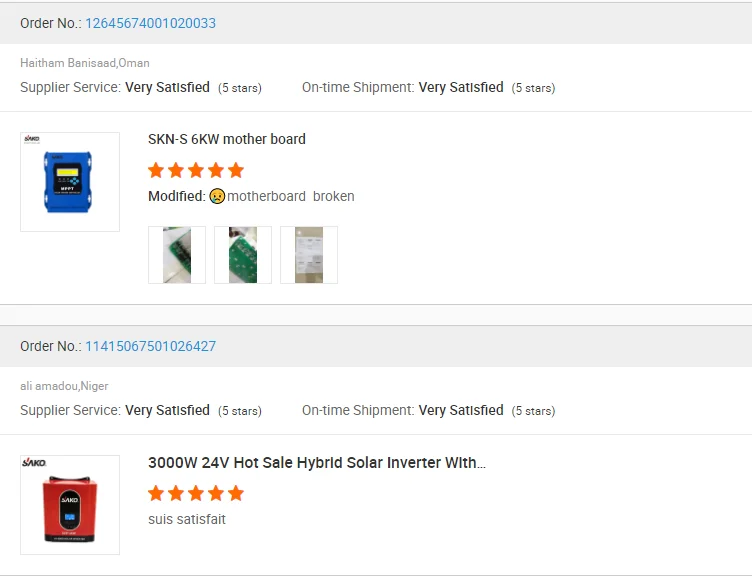This screenshot has width=752, height=576.
Task: Click reviewer name Haitham Banisaad, Oman
Action: 85,63
